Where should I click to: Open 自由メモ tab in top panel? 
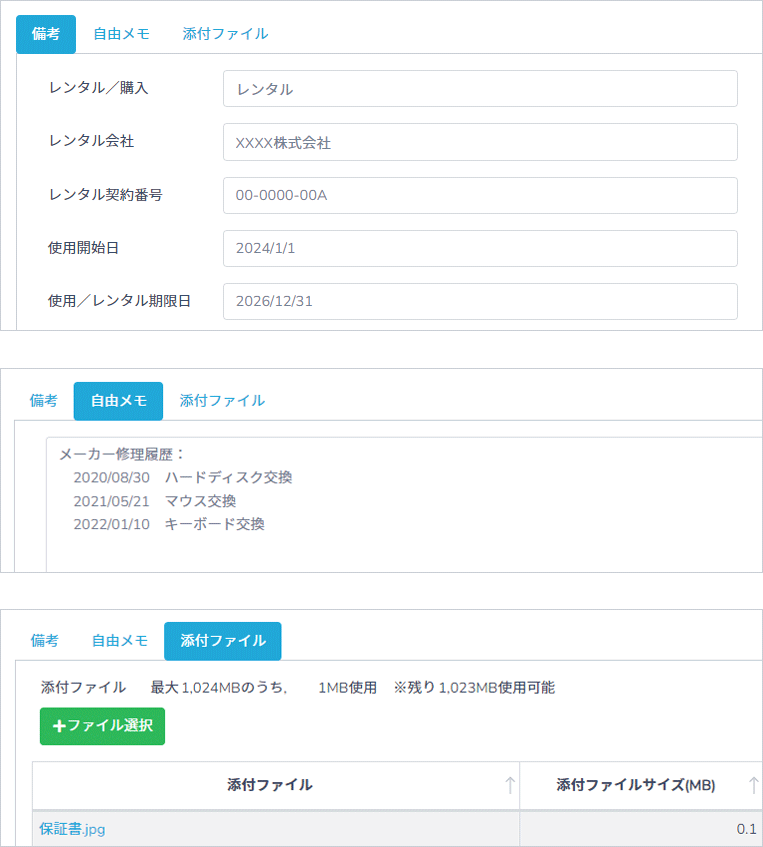point(122,34)
